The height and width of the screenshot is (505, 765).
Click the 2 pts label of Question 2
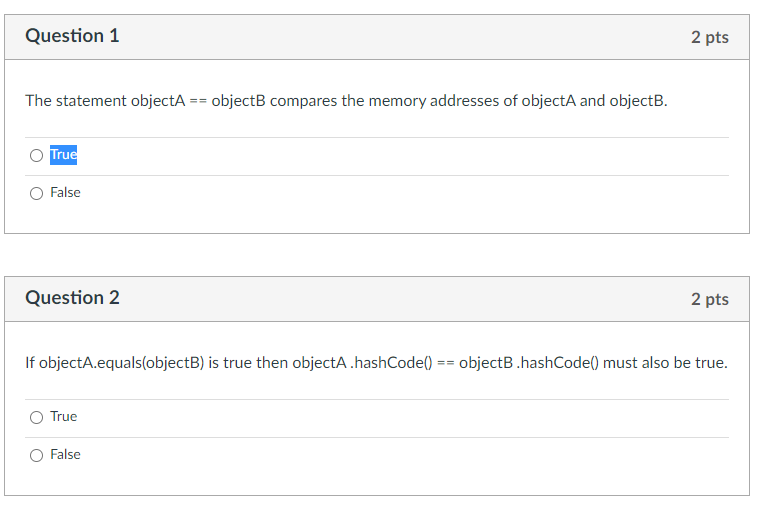click(x=709, y=299)
